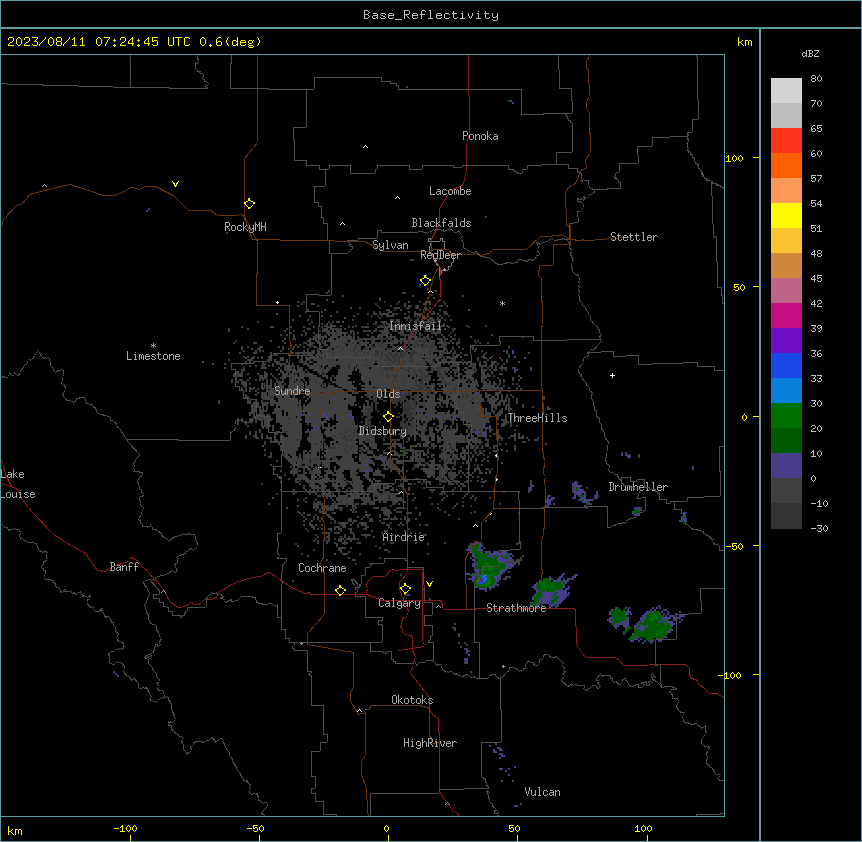Click the ThreeHills label
The width and height of the screenshot is (862, 842).
point(537,418)
